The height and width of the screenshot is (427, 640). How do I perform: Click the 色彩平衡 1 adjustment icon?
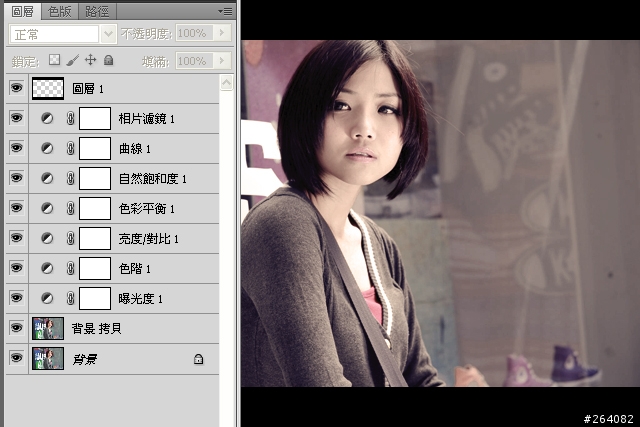[x=47, y=208]
